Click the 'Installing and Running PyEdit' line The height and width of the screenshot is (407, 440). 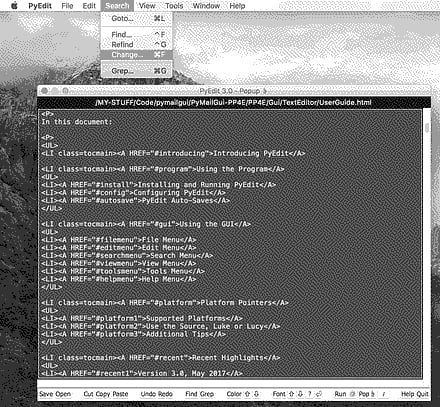coord(159,185)
